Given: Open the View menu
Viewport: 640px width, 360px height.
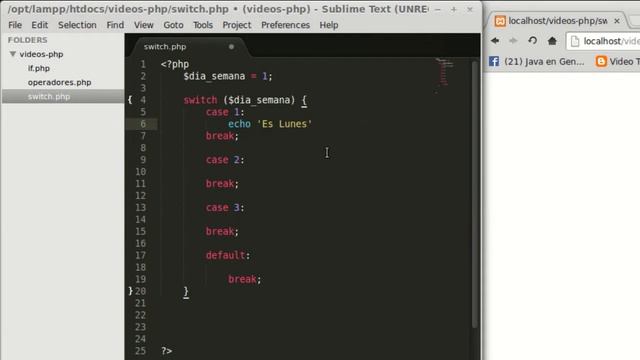Looking at the screenshot, I should point(144,25).
